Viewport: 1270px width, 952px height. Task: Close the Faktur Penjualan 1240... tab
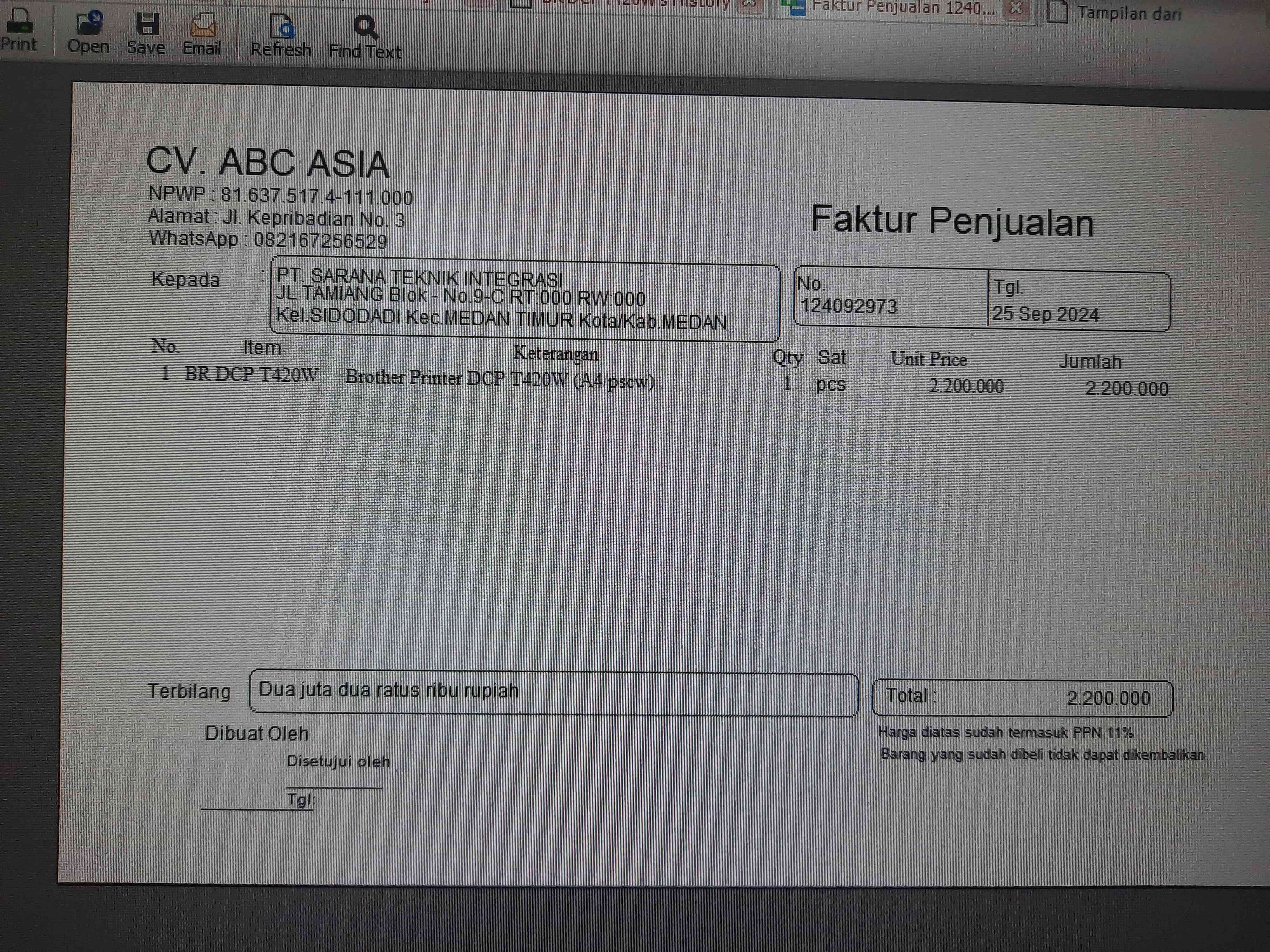1016,8
